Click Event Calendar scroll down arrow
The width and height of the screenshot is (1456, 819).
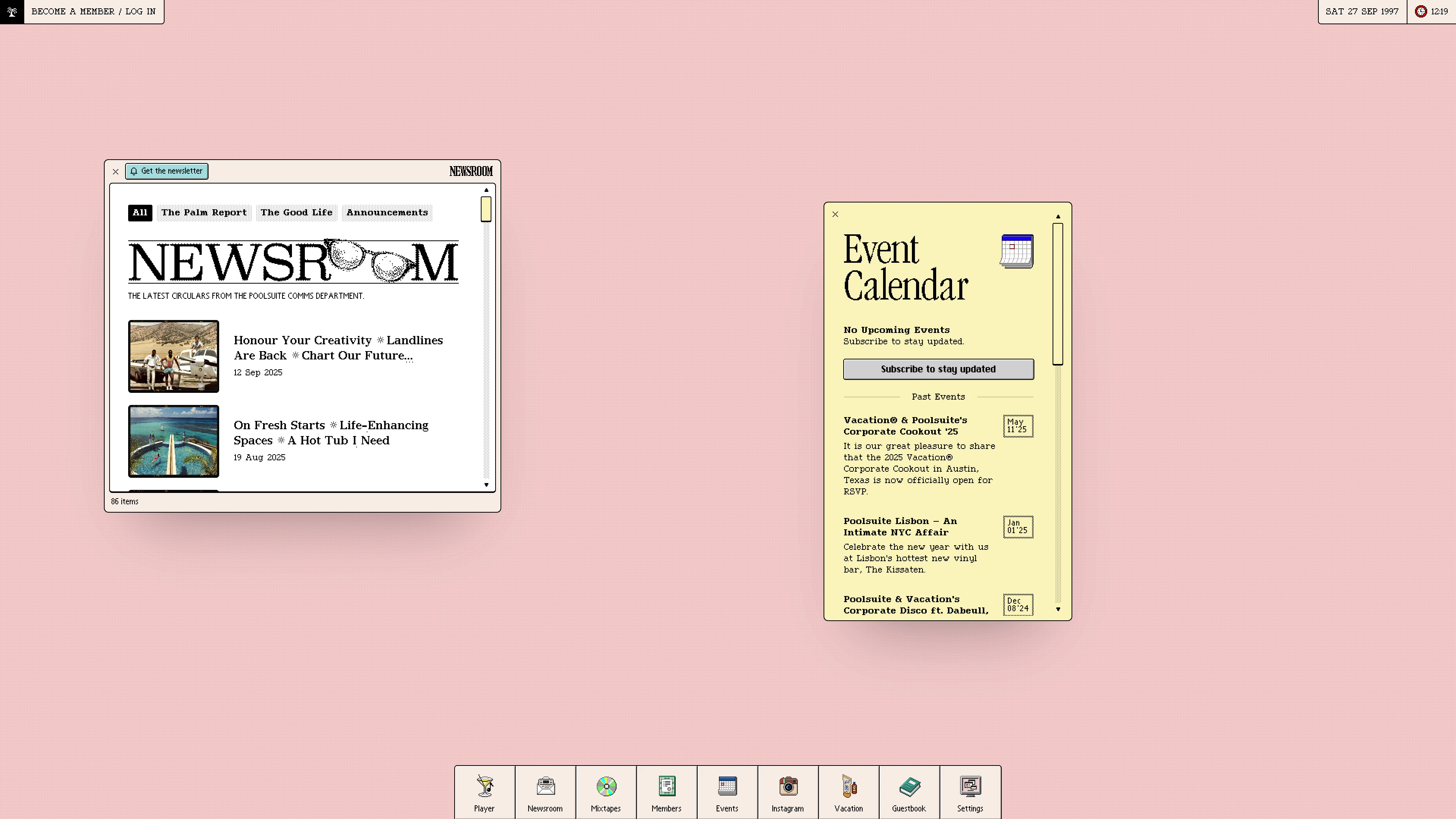coord(1058,609)
